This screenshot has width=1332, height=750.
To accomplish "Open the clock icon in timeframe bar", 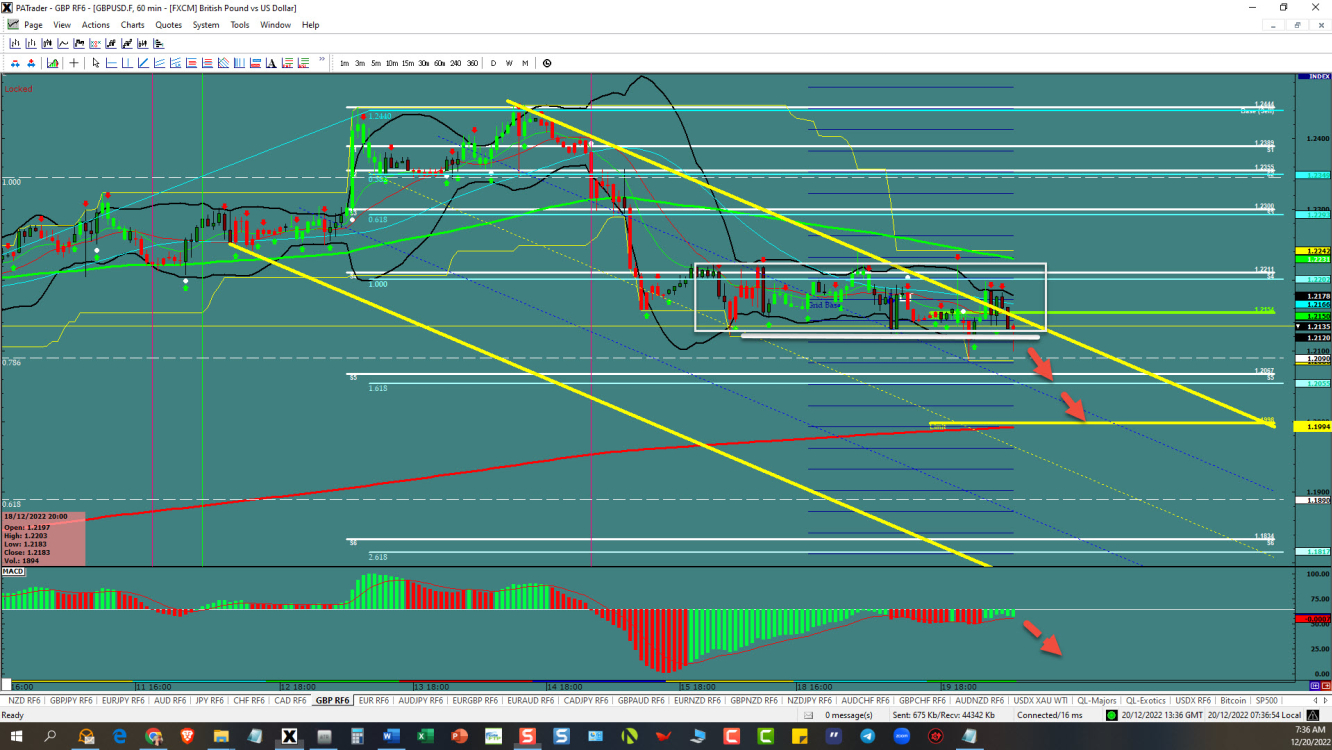I will click(546, 63).
